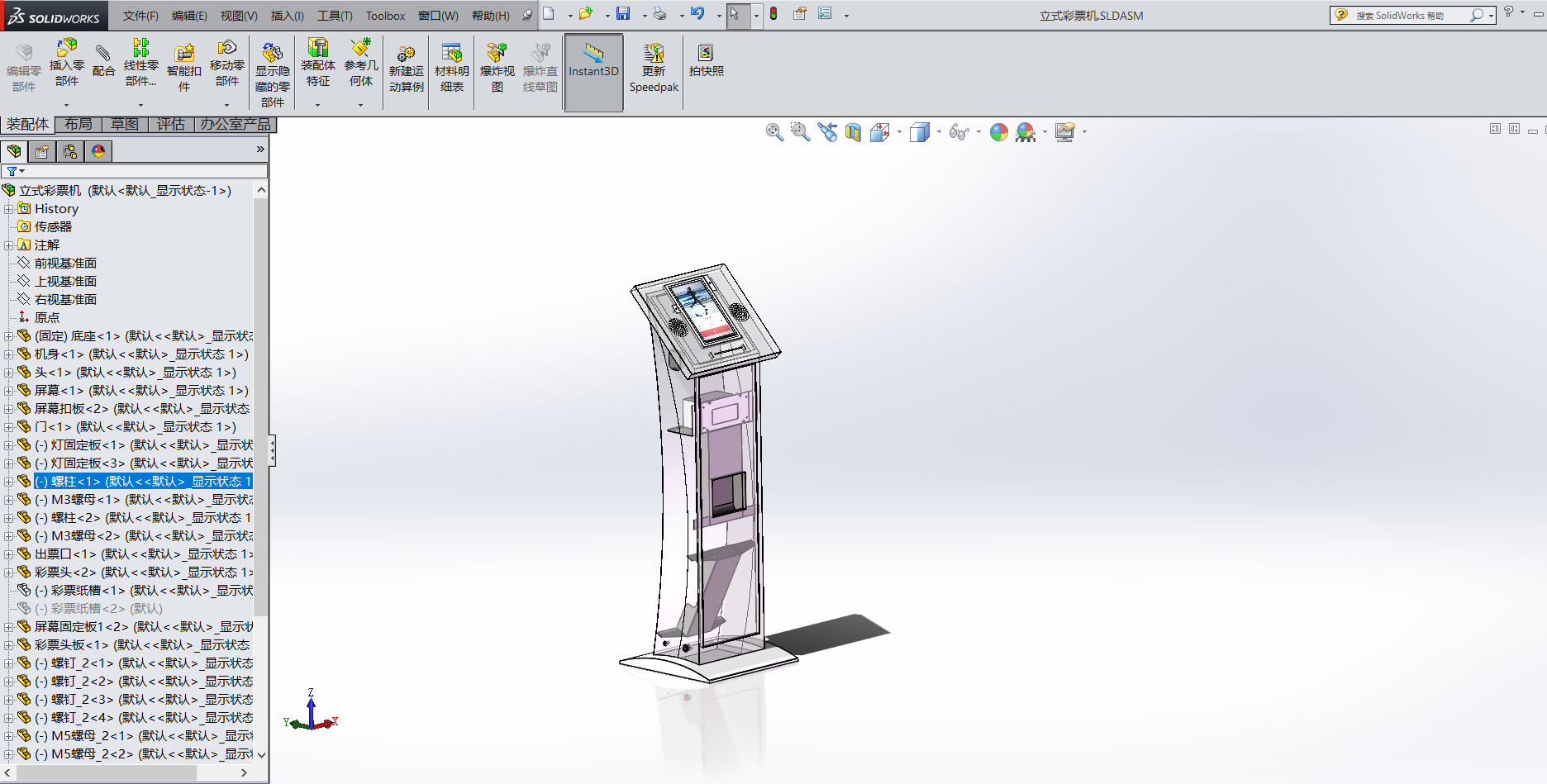
Task: Click the Section View icon
Action: click(x=853, y=132)
